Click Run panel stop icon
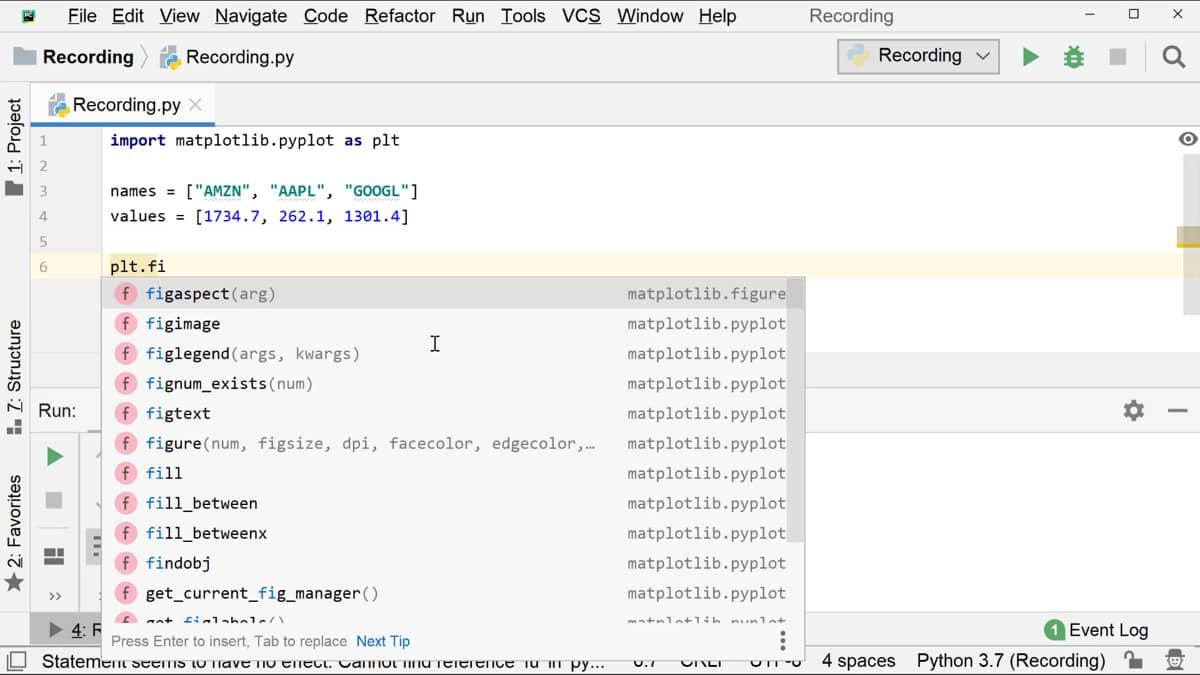Image resolution: width=1200 pixels, height=675 pixels. pyautogui.click(x=55, y=500)
